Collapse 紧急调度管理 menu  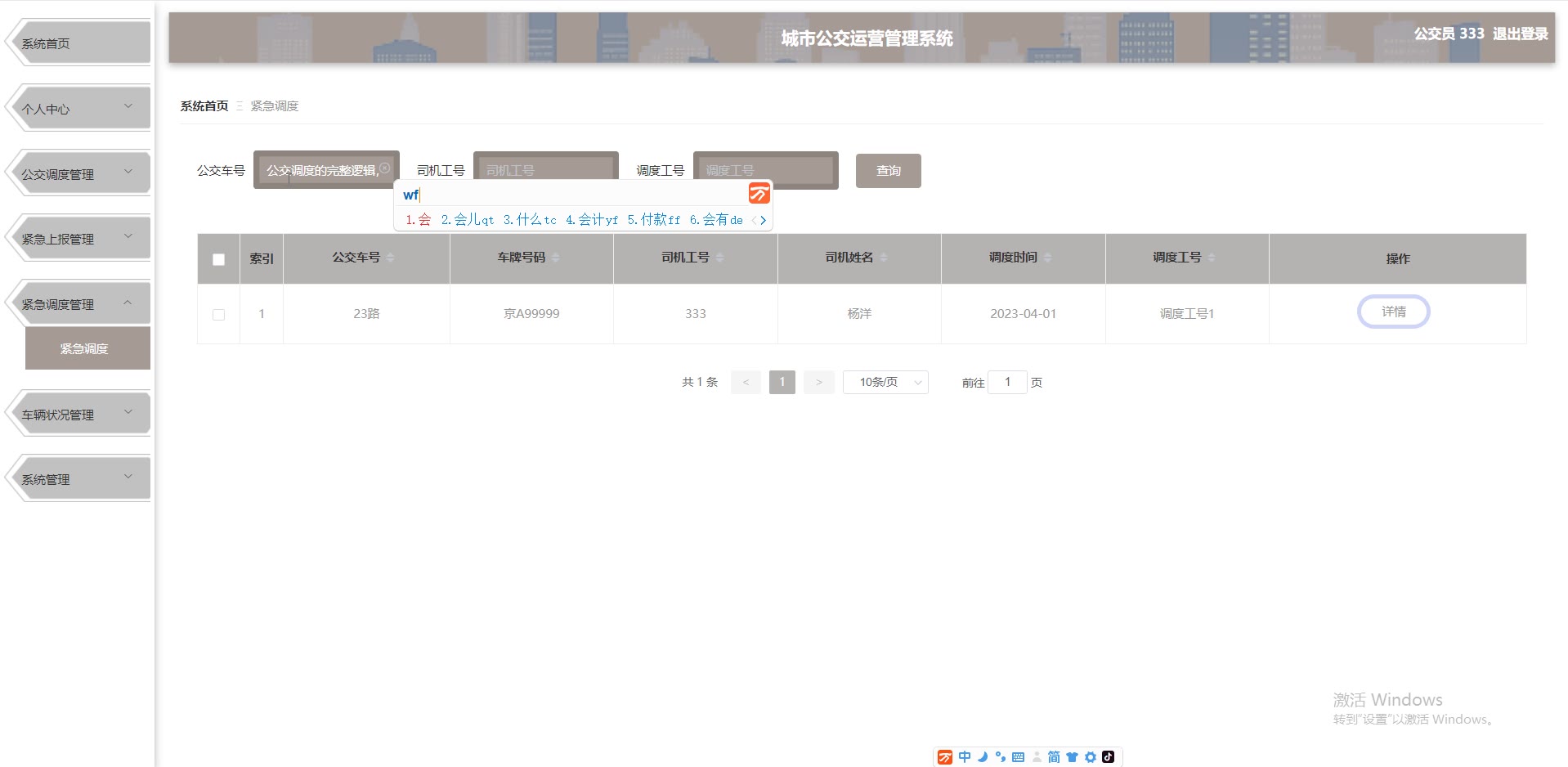pos(78,303)
